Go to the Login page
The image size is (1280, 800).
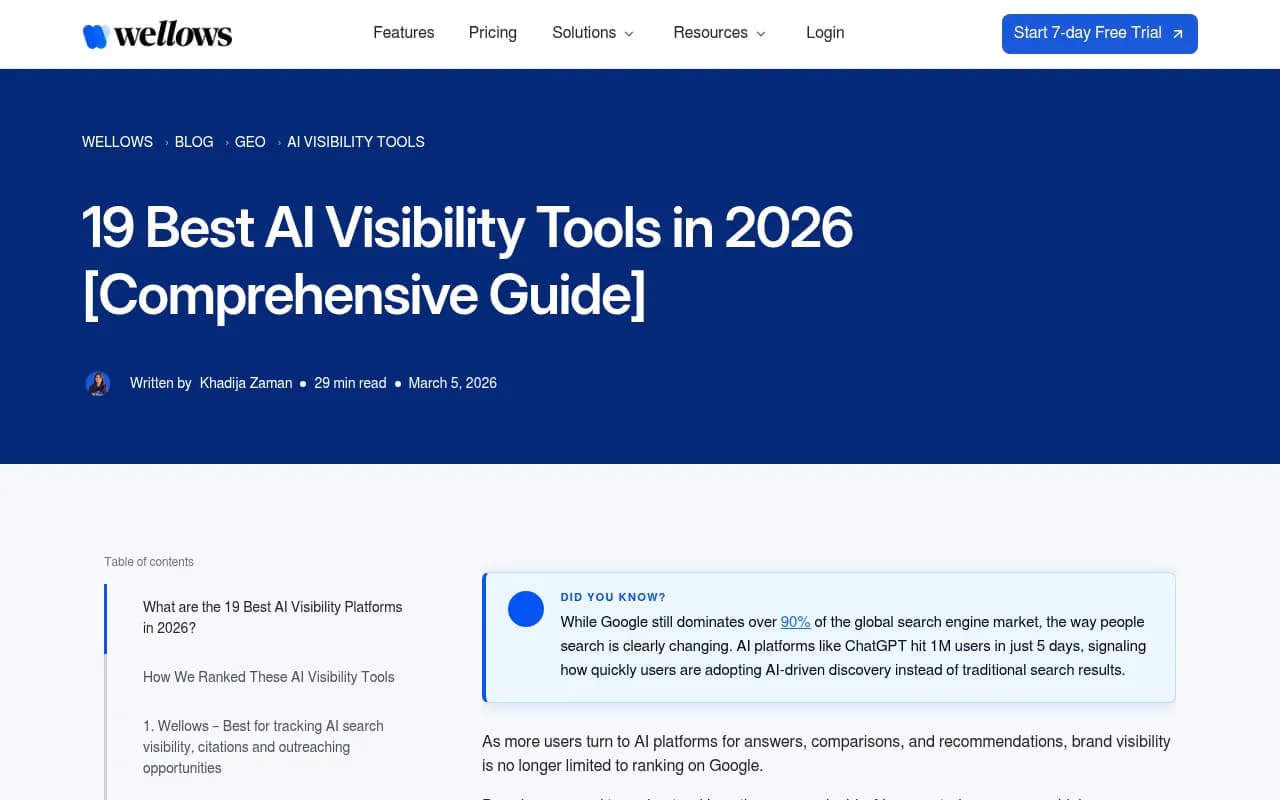[825, 33]
